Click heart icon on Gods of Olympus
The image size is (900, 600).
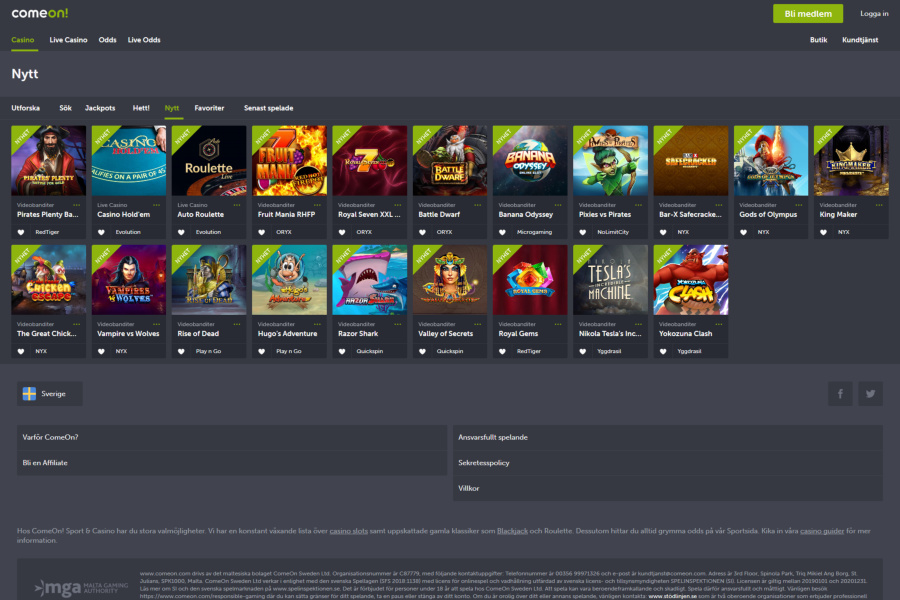[743, 232]
